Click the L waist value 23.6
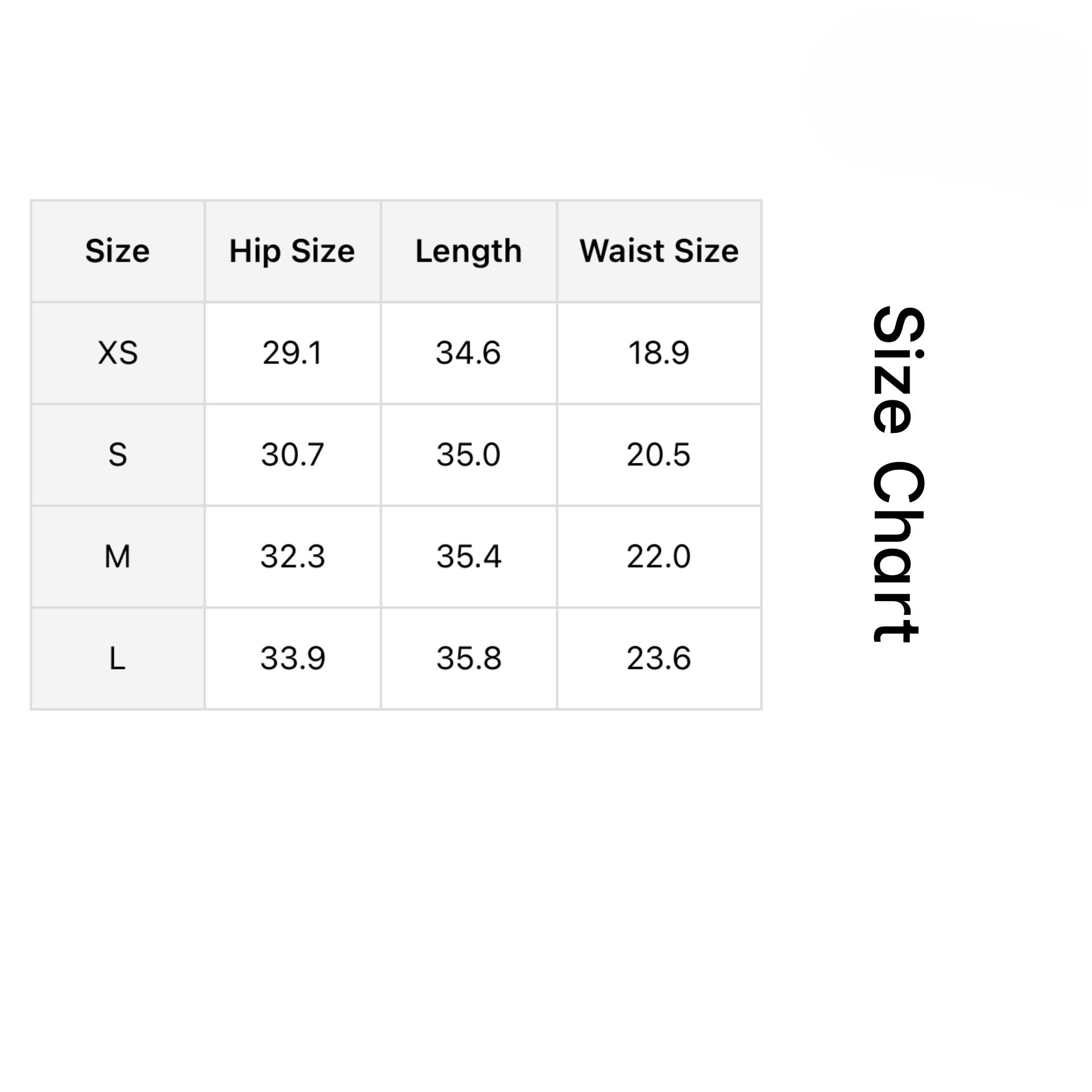1092x1092 pixels. point(659,658)
